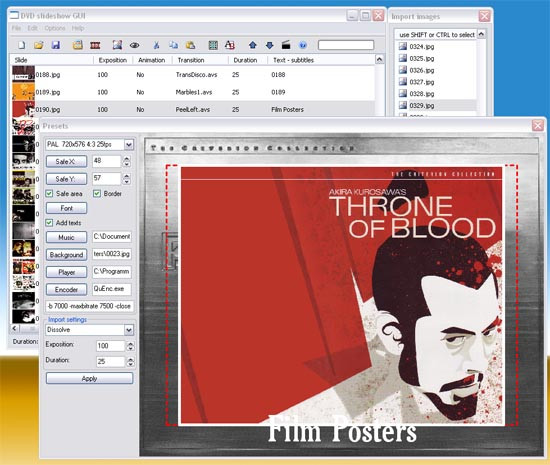Click the Background button
This screenshot has width=550, height=465.
pos(66,255)
